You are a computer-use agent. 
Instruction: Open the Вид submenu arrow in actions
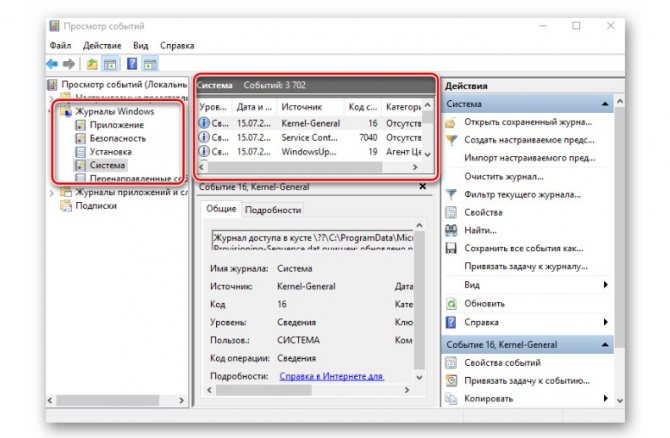(605, 285)
